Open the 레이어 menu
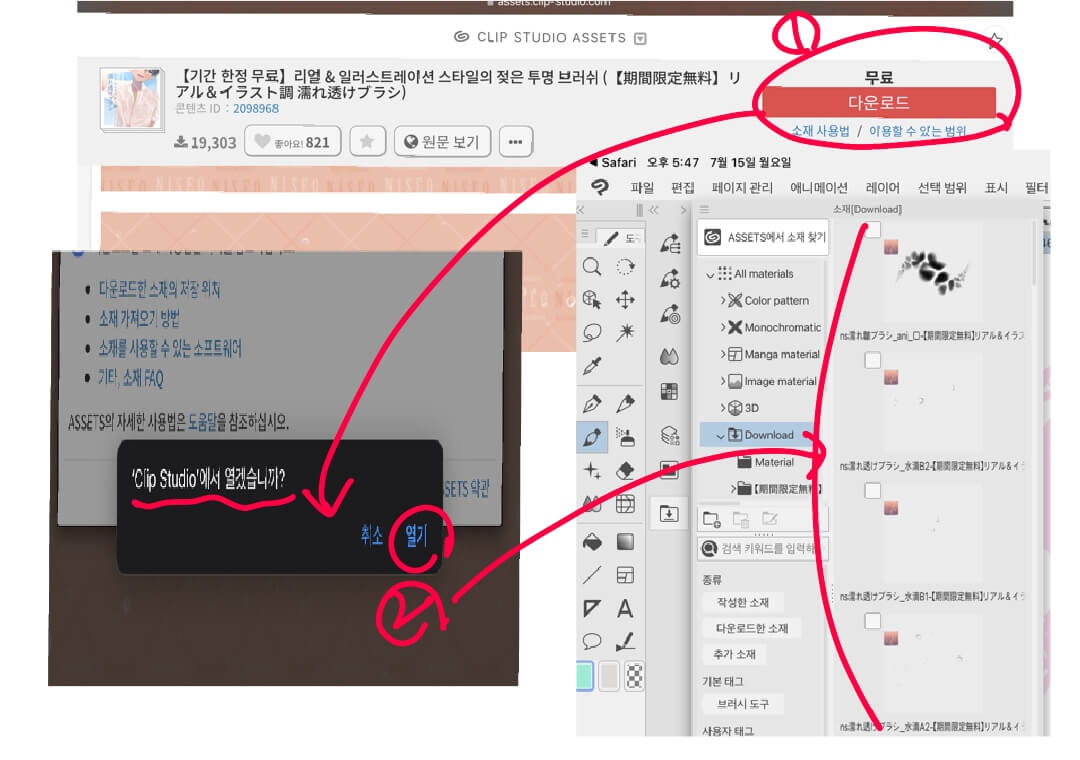This screenshot has width=1080, height=760. (x=882, y=187)
